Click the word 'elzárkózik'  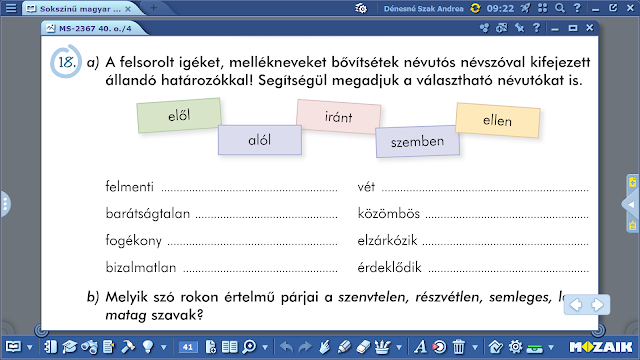tap(387, 240)
